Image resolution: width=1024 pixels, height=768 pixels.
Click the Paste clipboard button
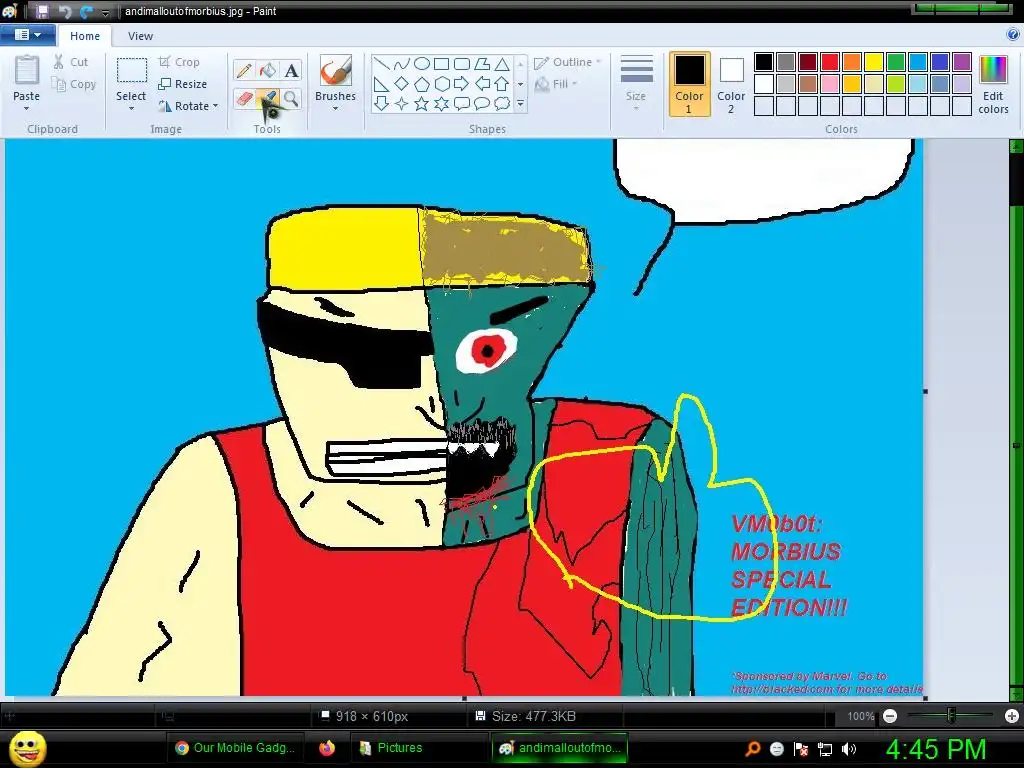[27, 78]
